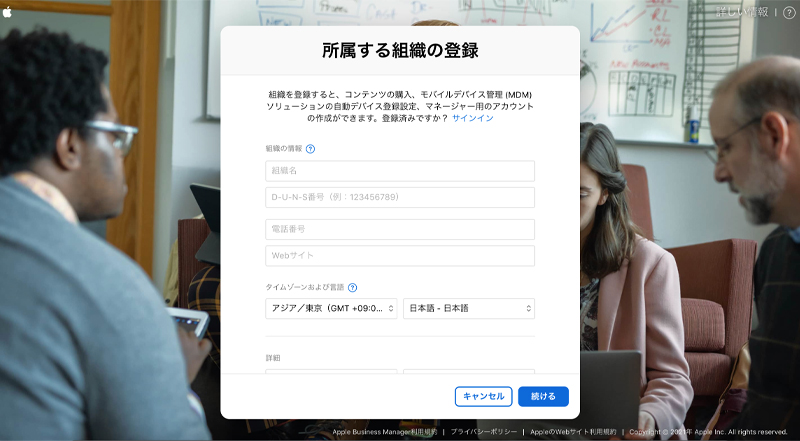
Task: Click into the Webサイト field
Action: coord(400,256)
